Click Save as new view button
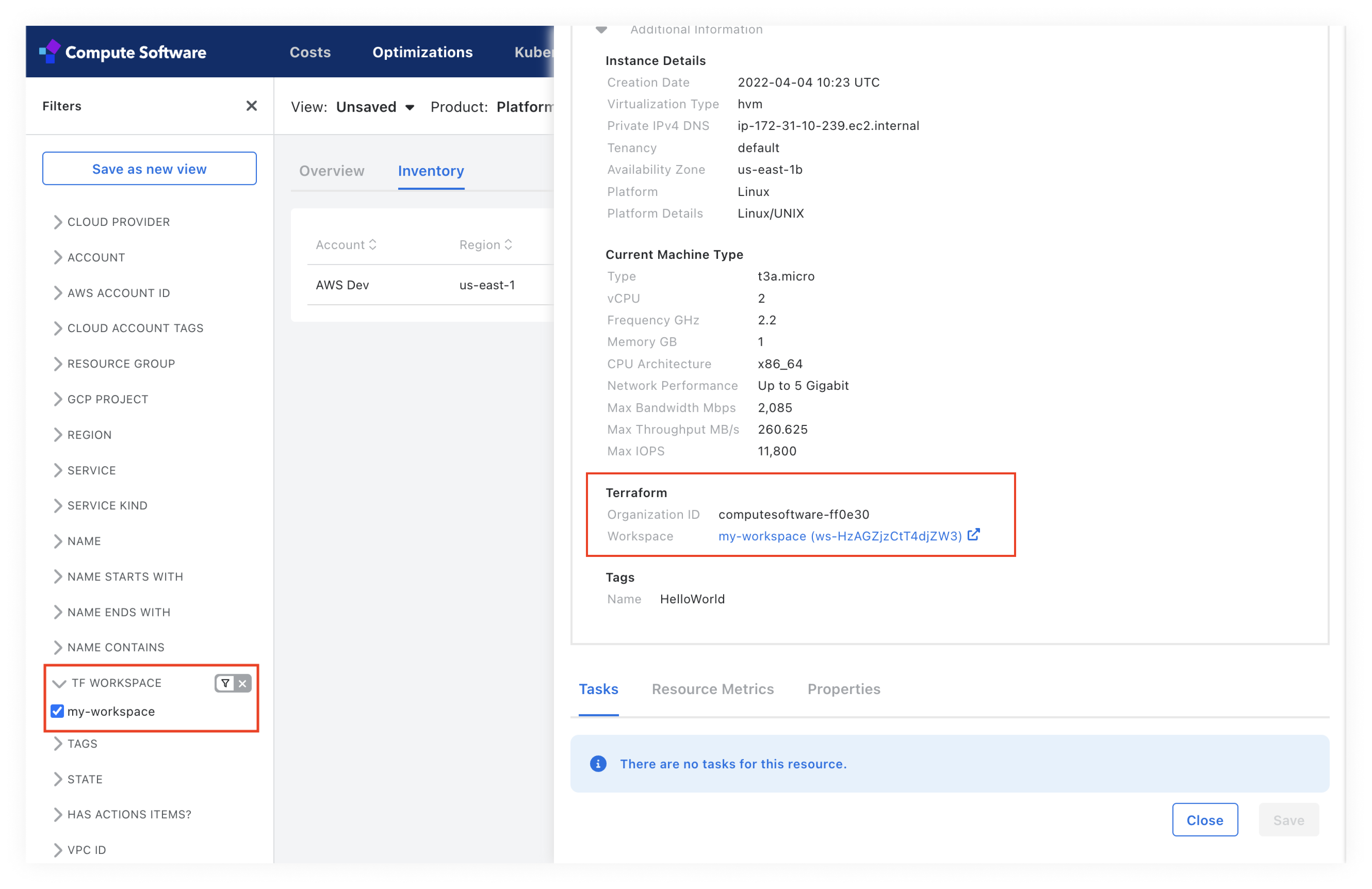The height and width of the screenshot is (889, 1372). pyautogui.click(x=149, y=169)
